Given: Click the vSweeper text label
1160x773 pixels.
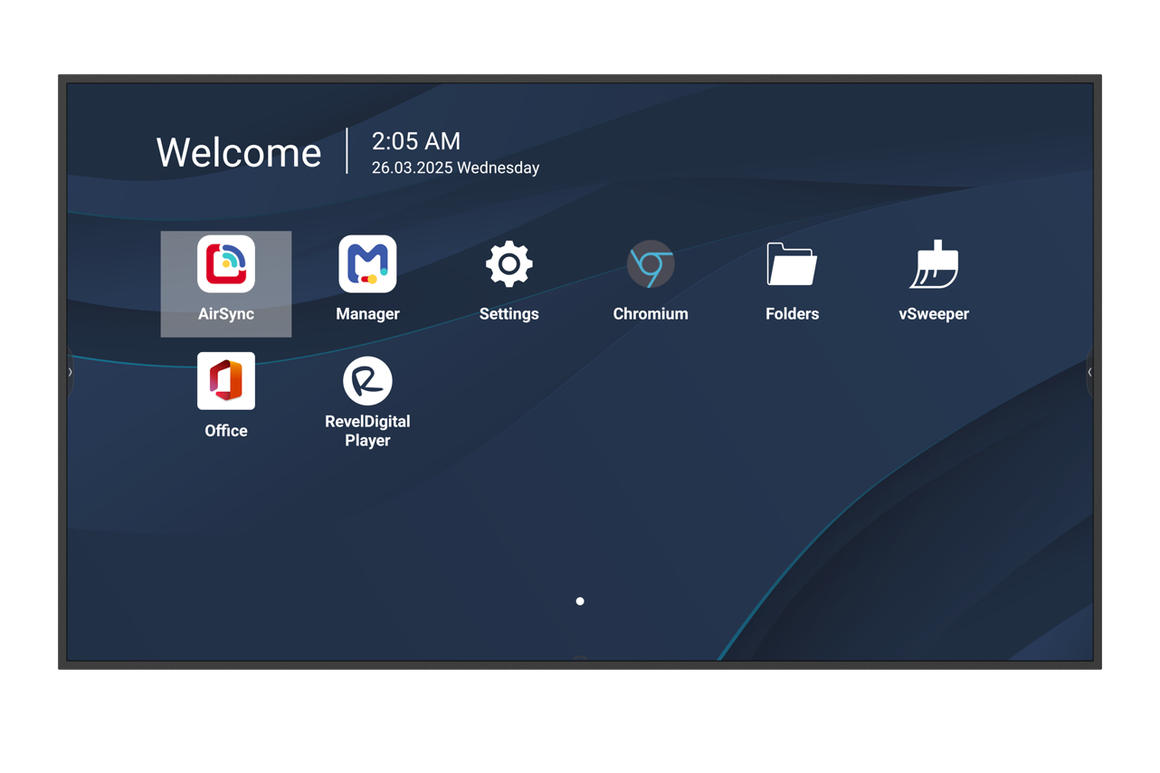Looking at the screenshot, I should [933, 314].
